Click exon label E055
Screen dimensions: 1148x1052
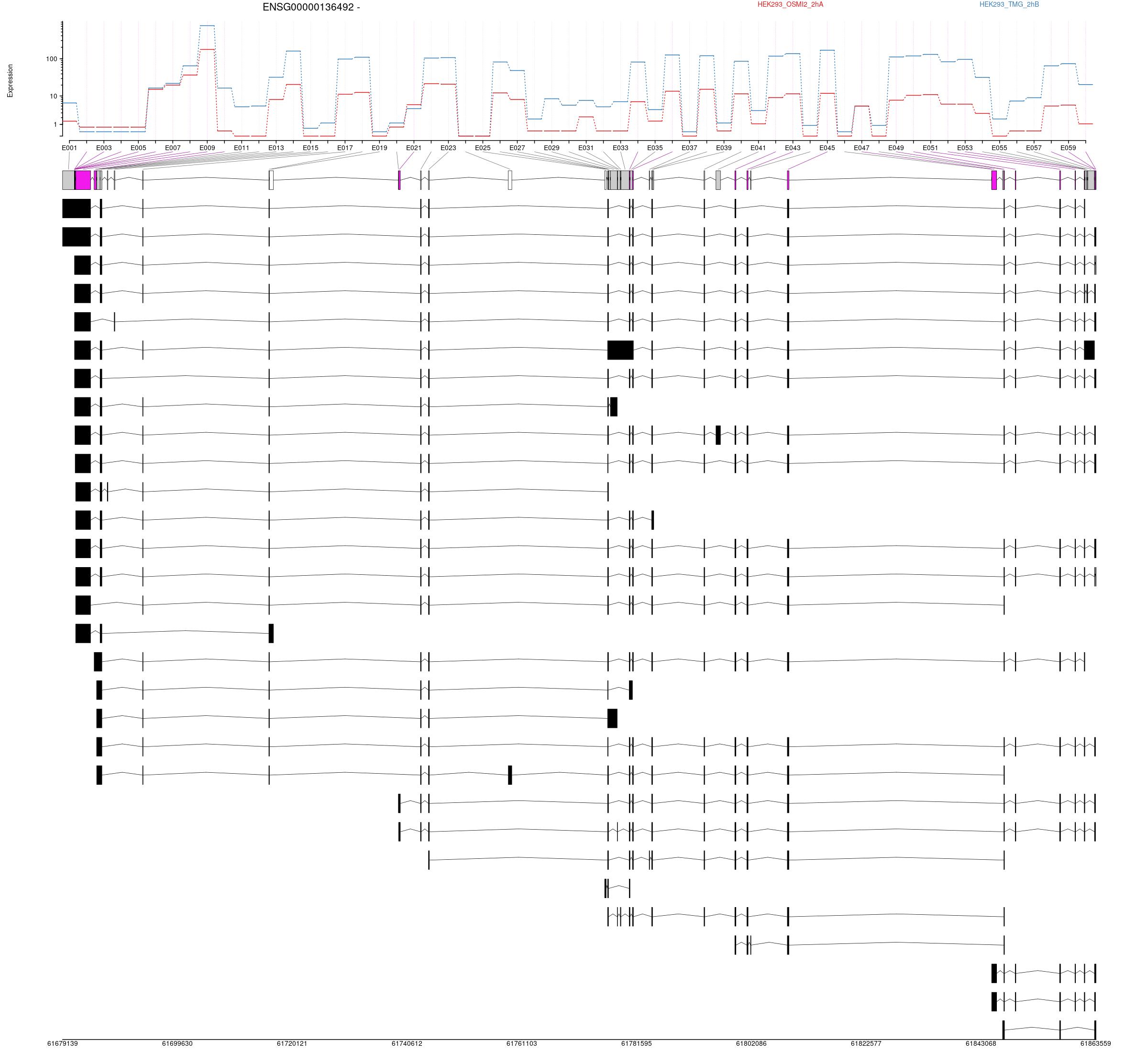pos(999,148)
